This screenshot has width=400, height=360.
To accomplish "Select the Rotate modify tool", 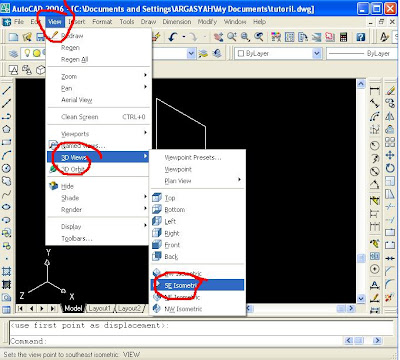I will coord(390,168).
